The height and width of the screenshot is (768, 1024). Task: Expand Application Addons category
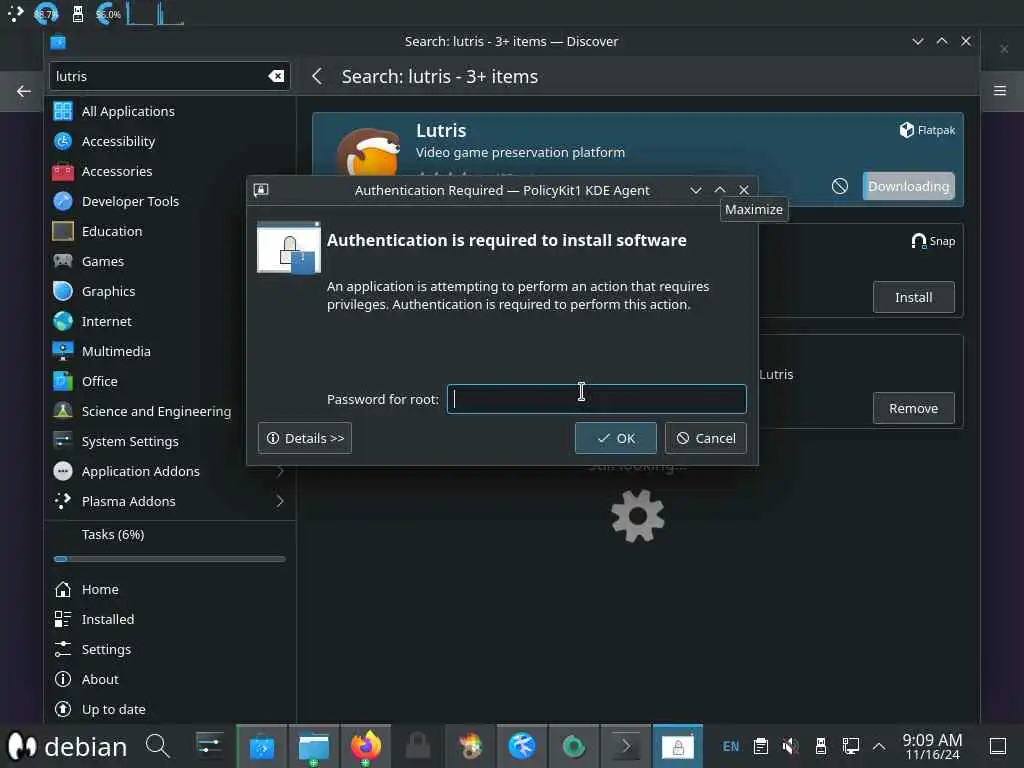coord(170,472)
